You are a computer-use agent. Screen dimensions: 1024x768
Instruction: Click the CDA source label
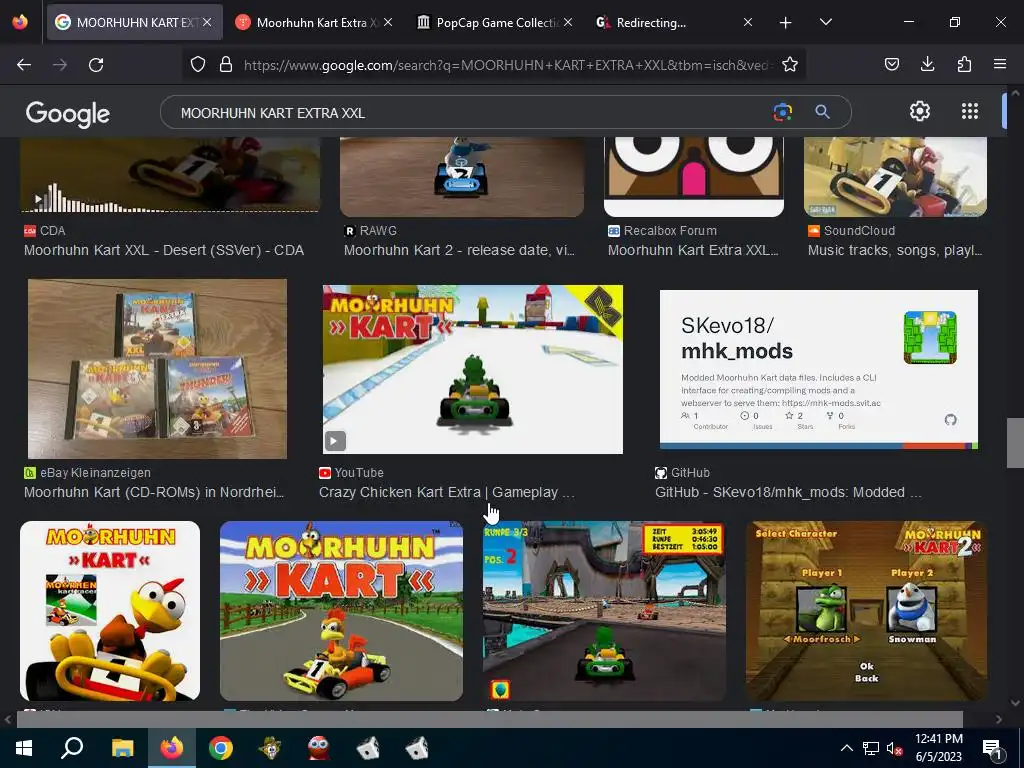[x=52, y=231]
